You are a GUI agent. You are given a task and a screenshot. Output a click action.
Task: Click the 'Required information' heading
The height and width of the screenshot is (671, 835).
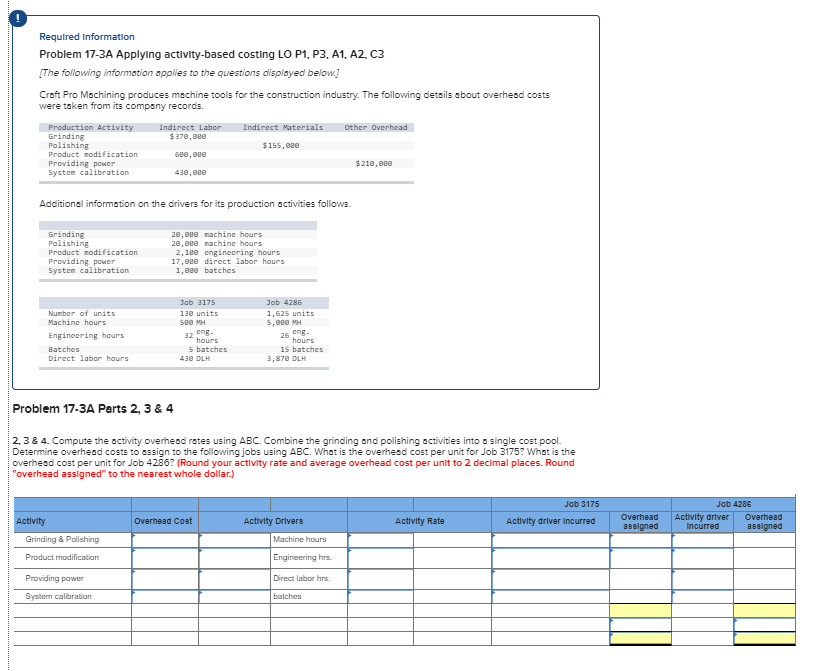87,37
